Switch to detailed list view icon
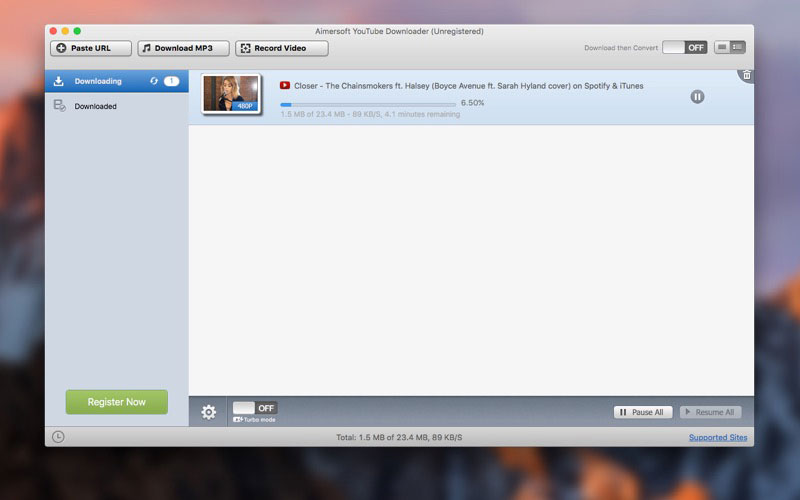The height and width of the screenshot is (500, 800). click(738, 47)
